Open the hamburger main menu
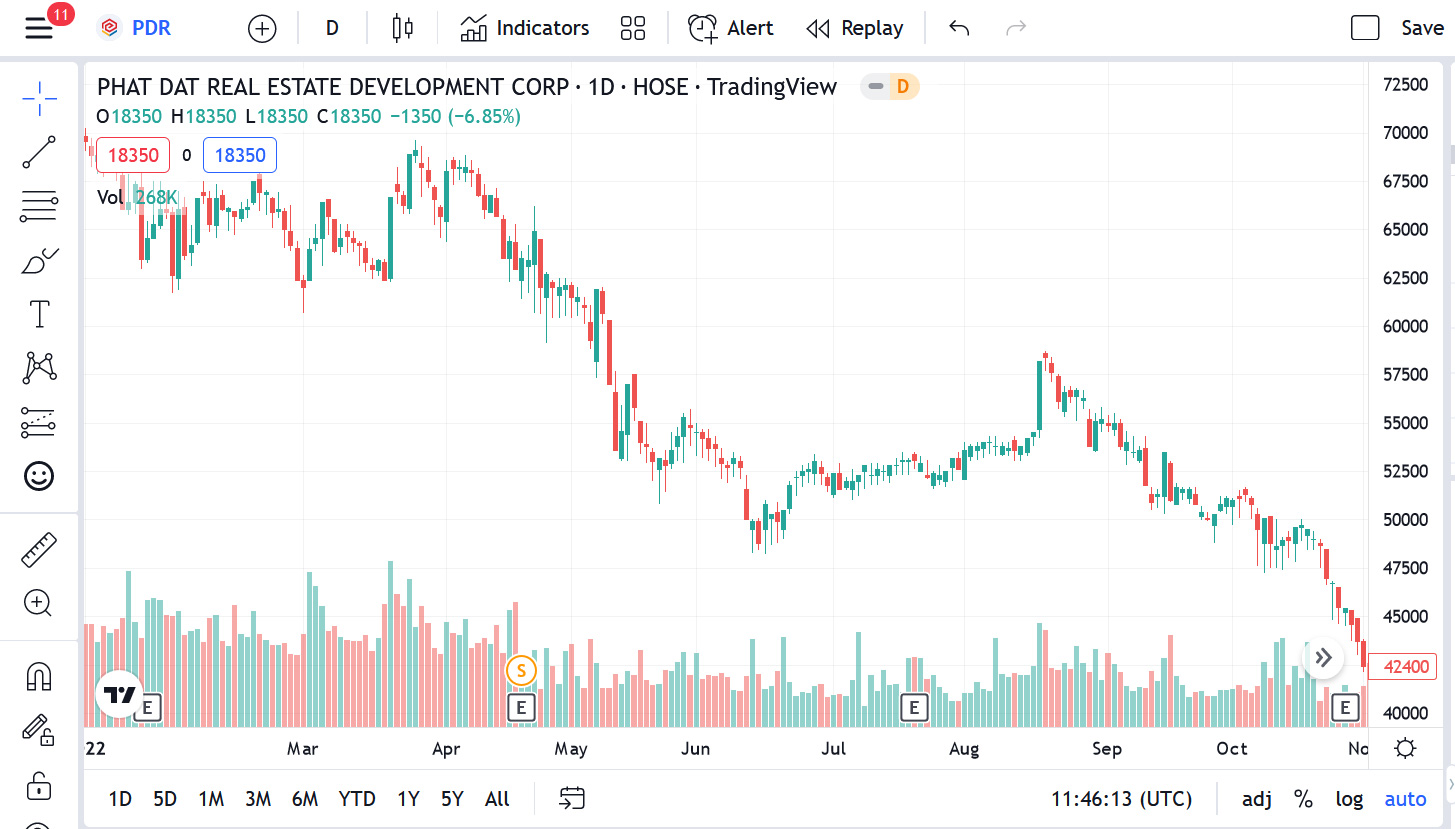Viewport: 1455px width, 829px height. [39, 28]
